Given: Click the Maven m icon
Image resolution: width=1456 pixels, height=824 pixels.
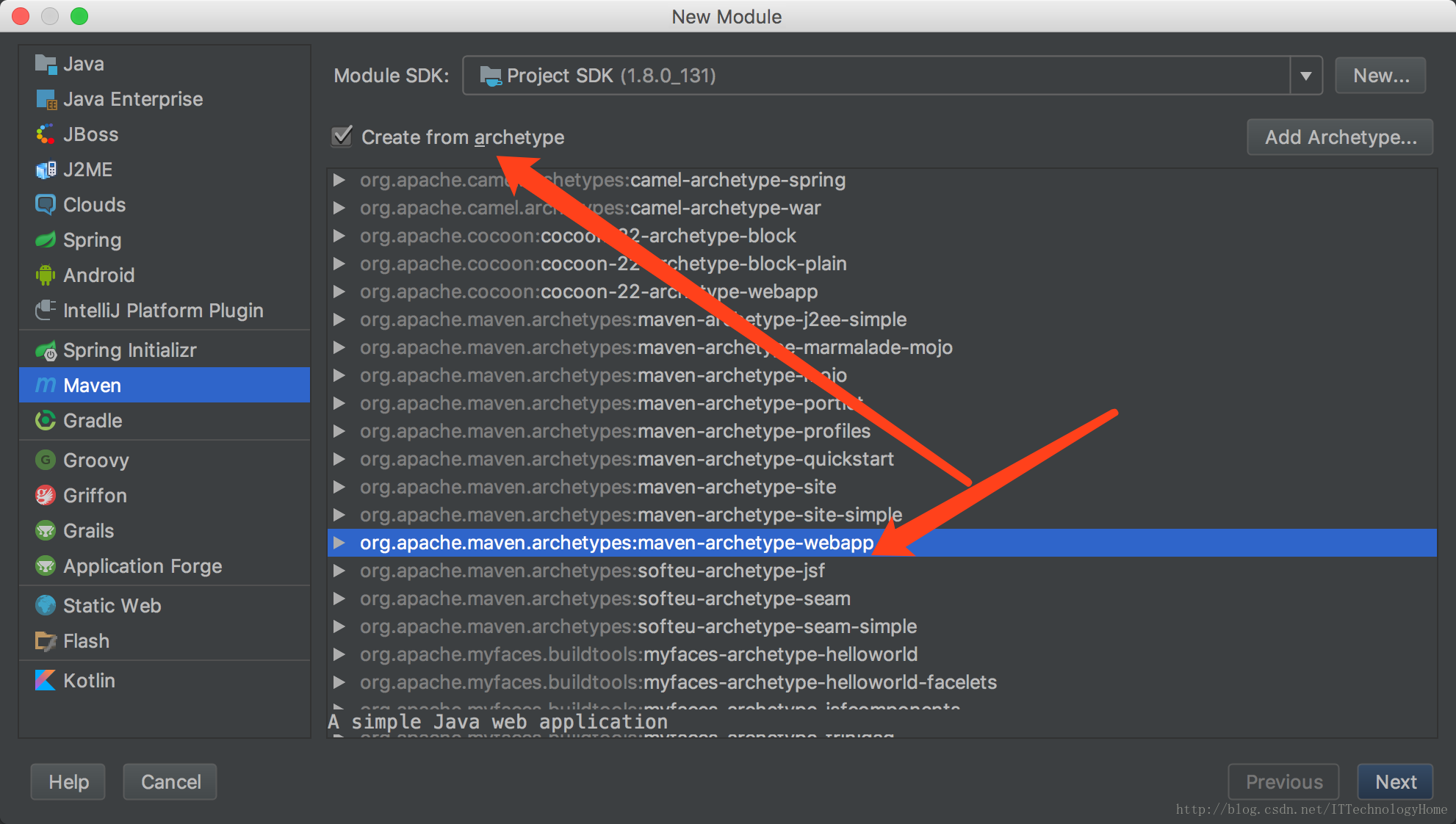Looking at the screenshot, I should [46, 386].
